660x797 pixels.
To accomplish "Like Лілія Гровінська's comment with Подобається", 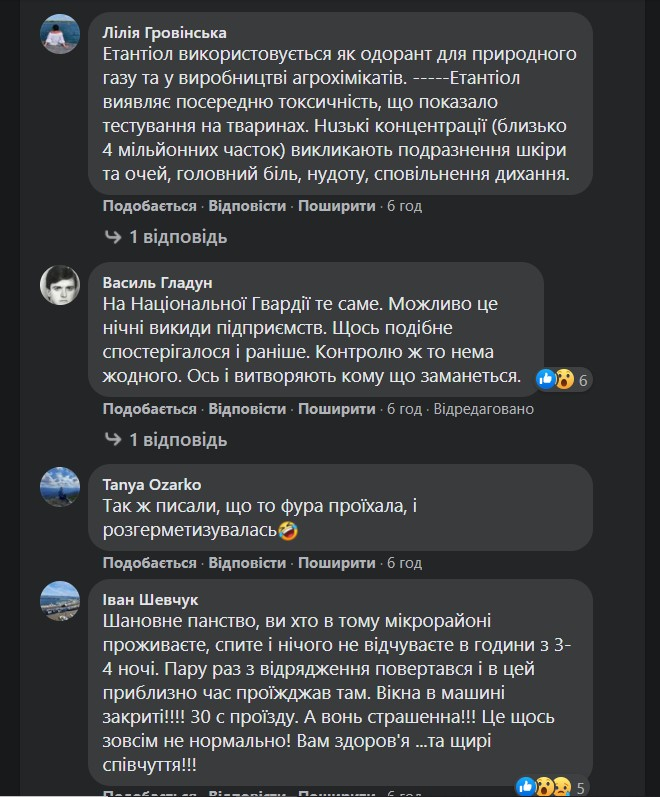I will pos(149,206).
